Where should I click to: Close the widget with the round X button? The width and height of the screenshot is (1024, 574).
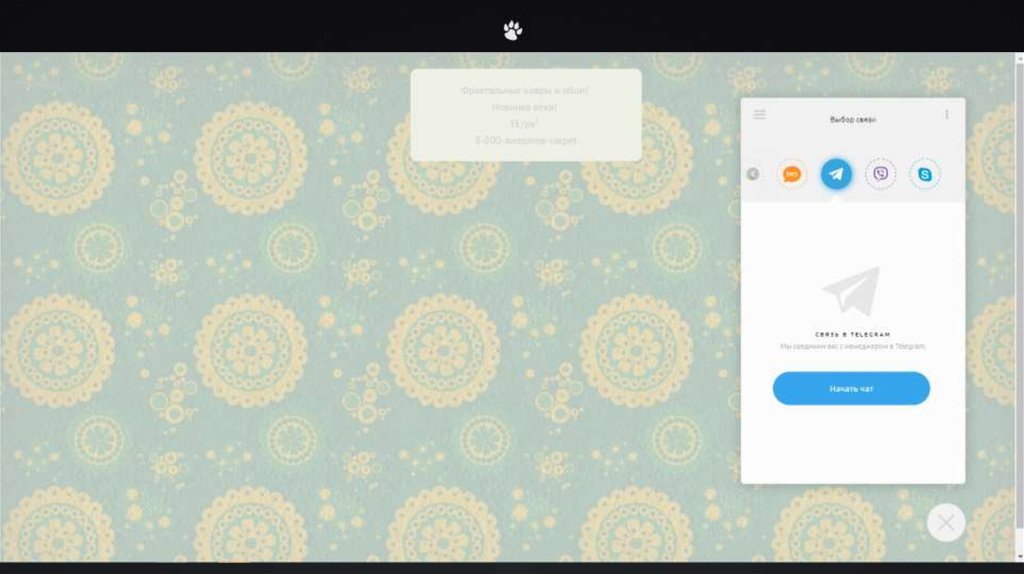click(945, 522)
